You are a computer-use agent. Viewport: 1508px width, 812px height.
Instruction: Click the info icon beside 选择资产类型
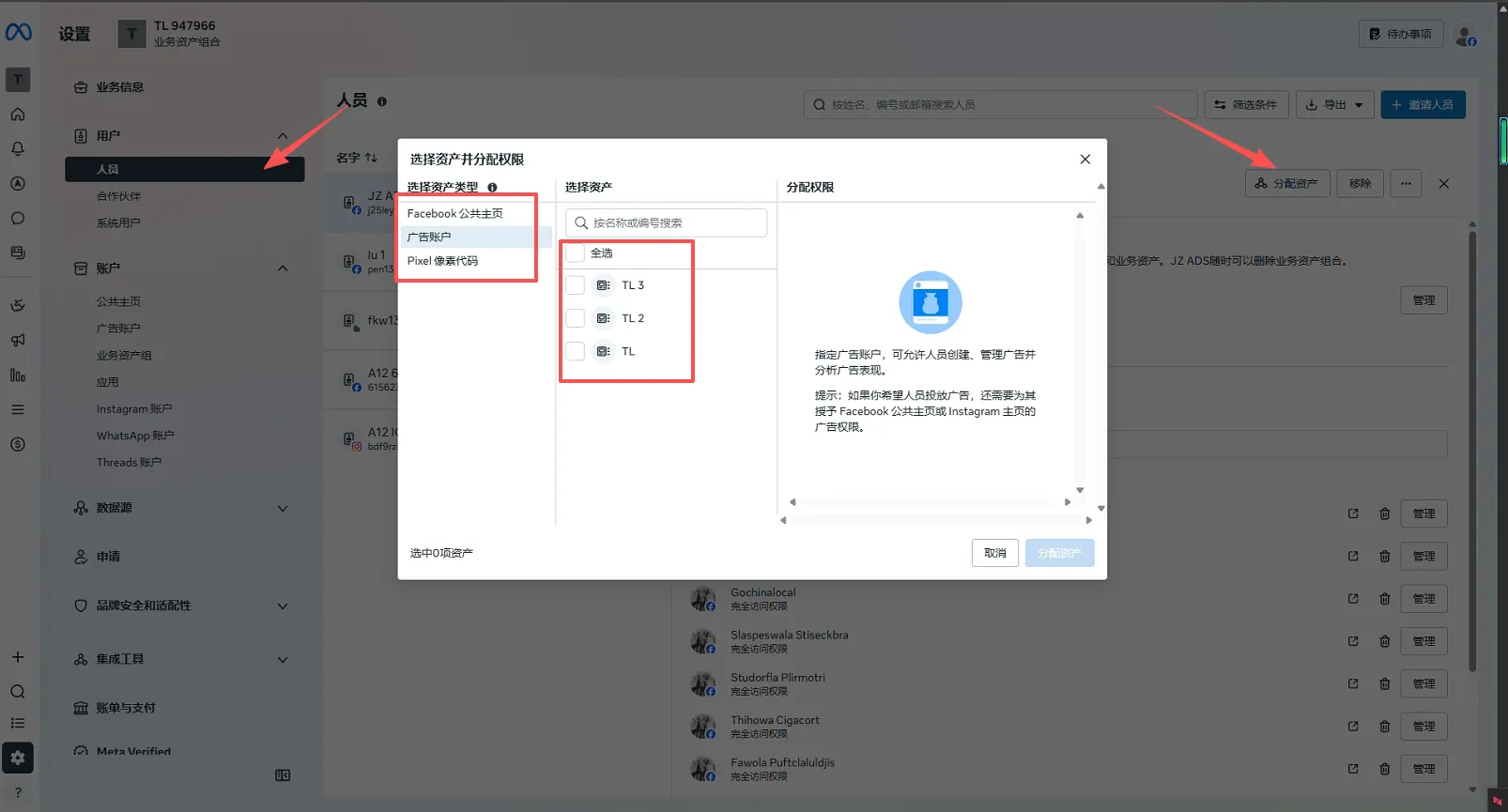(x=492, y=187)
